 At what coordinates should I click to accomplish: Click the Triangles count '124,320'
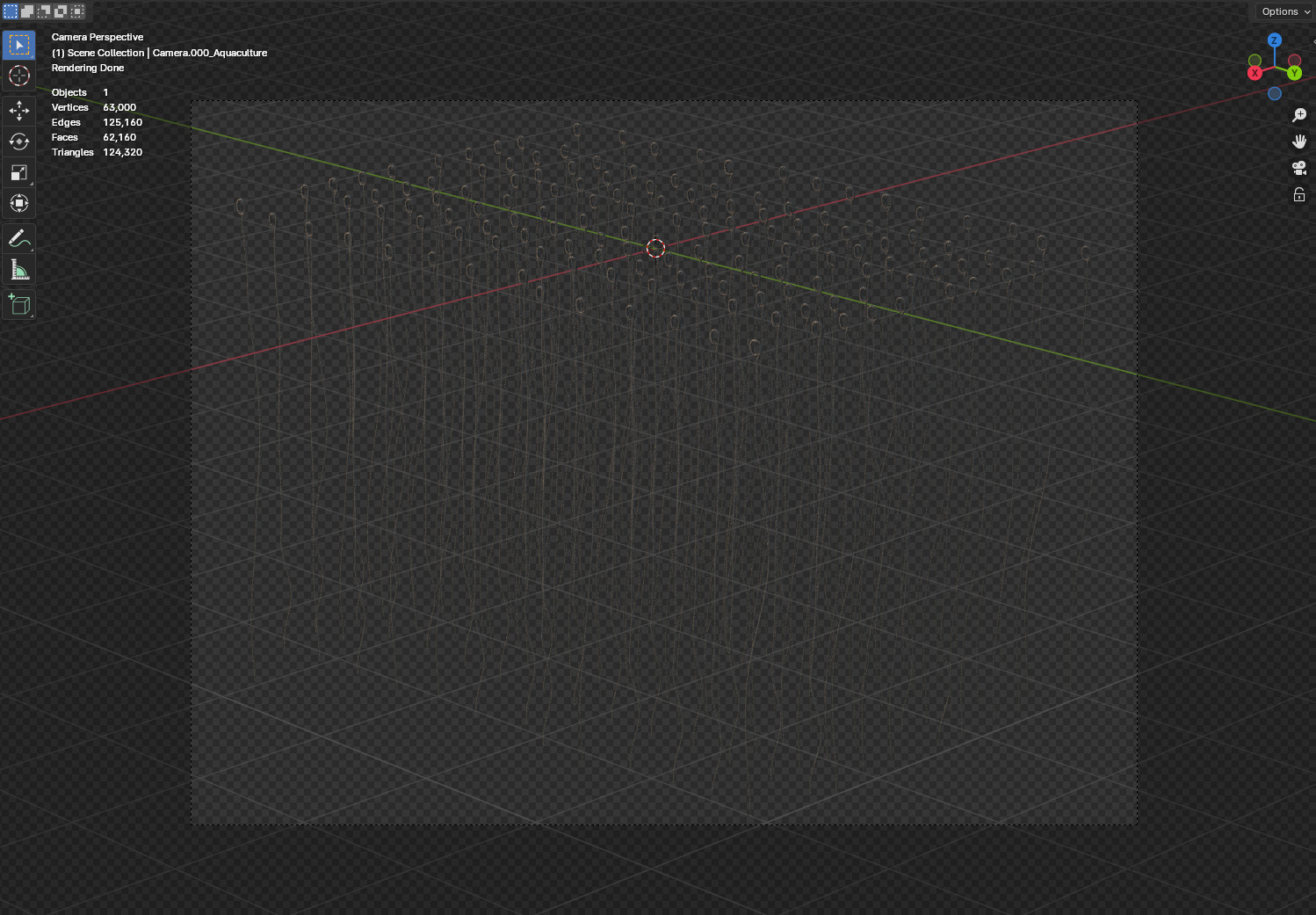point(123,152)
